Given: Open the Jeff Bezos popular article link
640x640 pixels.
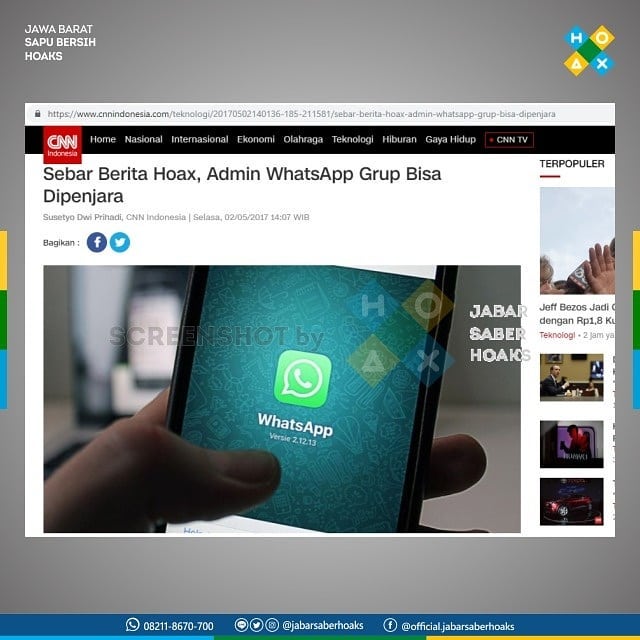Looking at the screenshot, I should 577,314.
